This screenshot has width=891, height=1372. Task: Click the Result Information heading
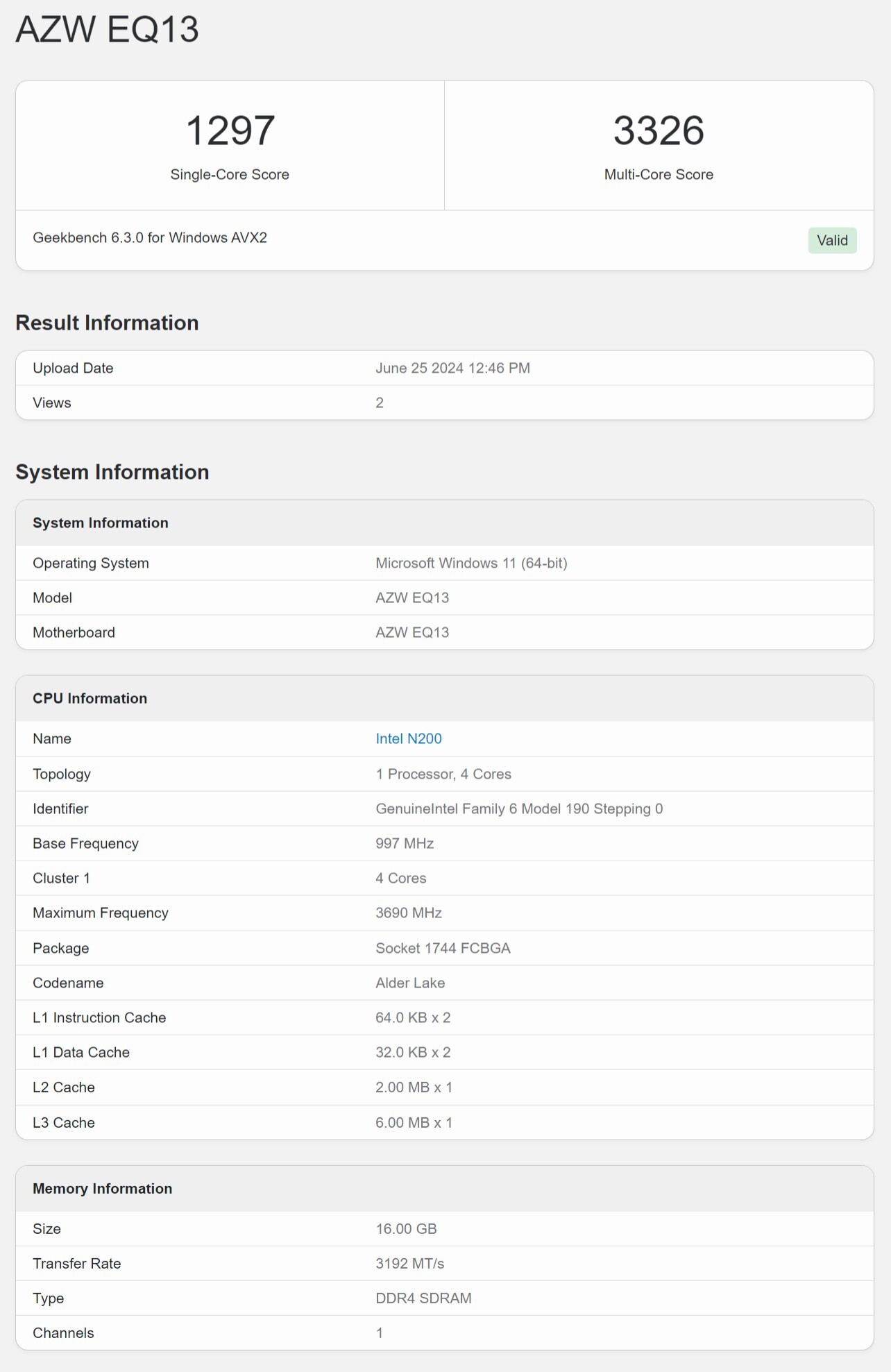[x=107, y=323]
